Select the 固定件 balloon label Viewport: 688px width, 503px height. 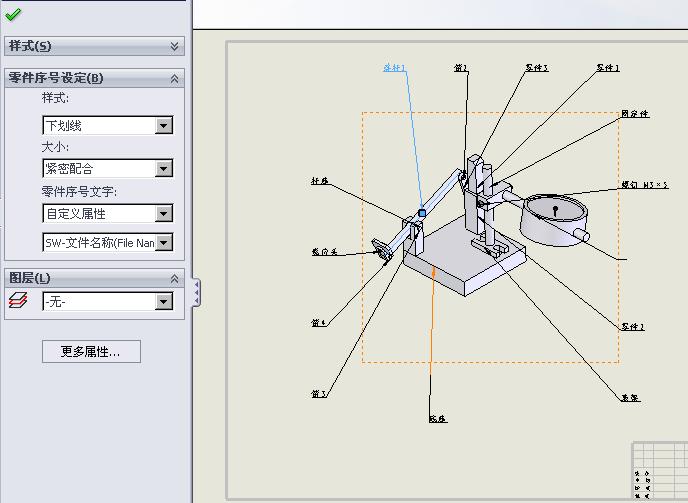pyautogui.click(x=635, y=114)
